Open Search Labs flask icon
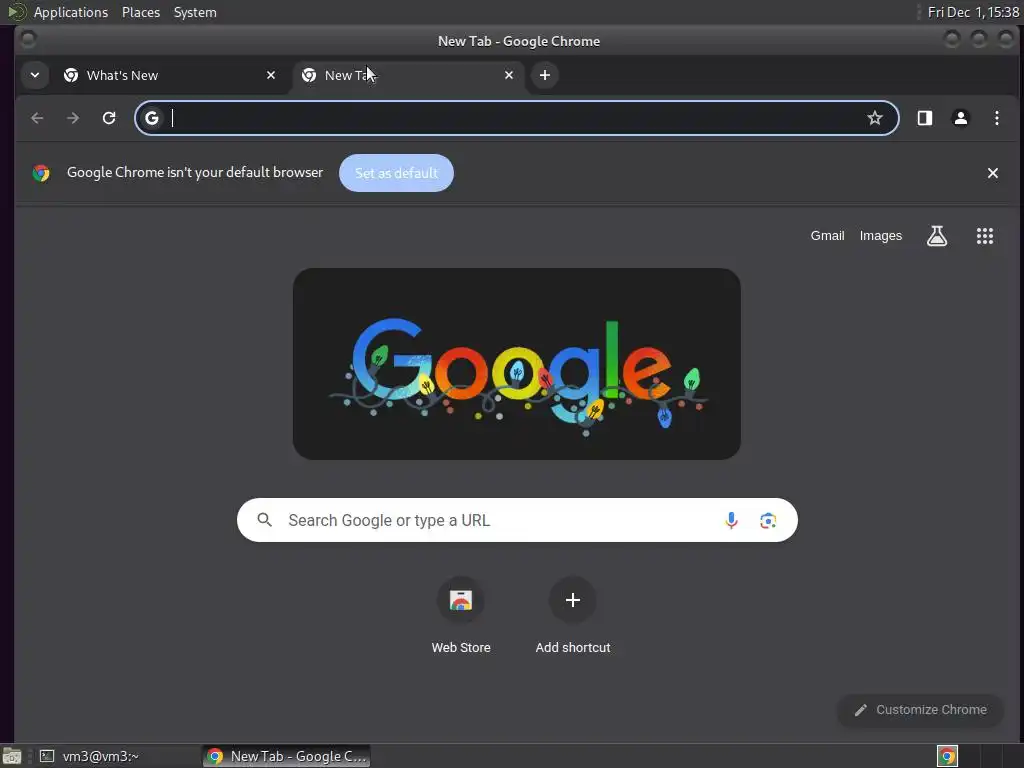 pyautogui.click(x=936, y=236)
